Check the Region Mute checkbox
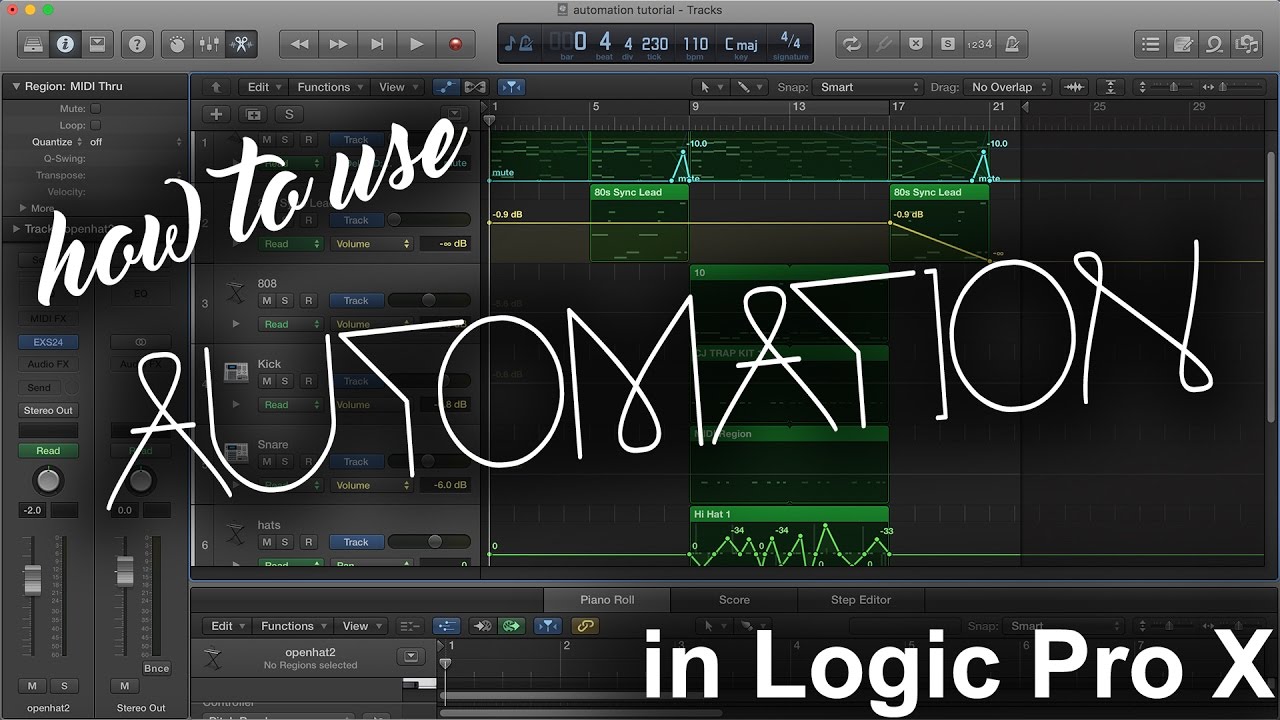This screenshot has height=720, width=1280. [96, 108]
